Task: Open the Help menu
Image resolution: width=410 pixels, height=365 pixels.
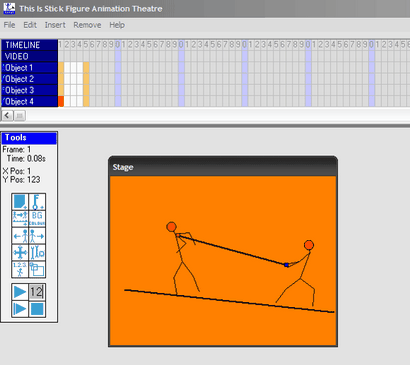Action: pos(117,25)
